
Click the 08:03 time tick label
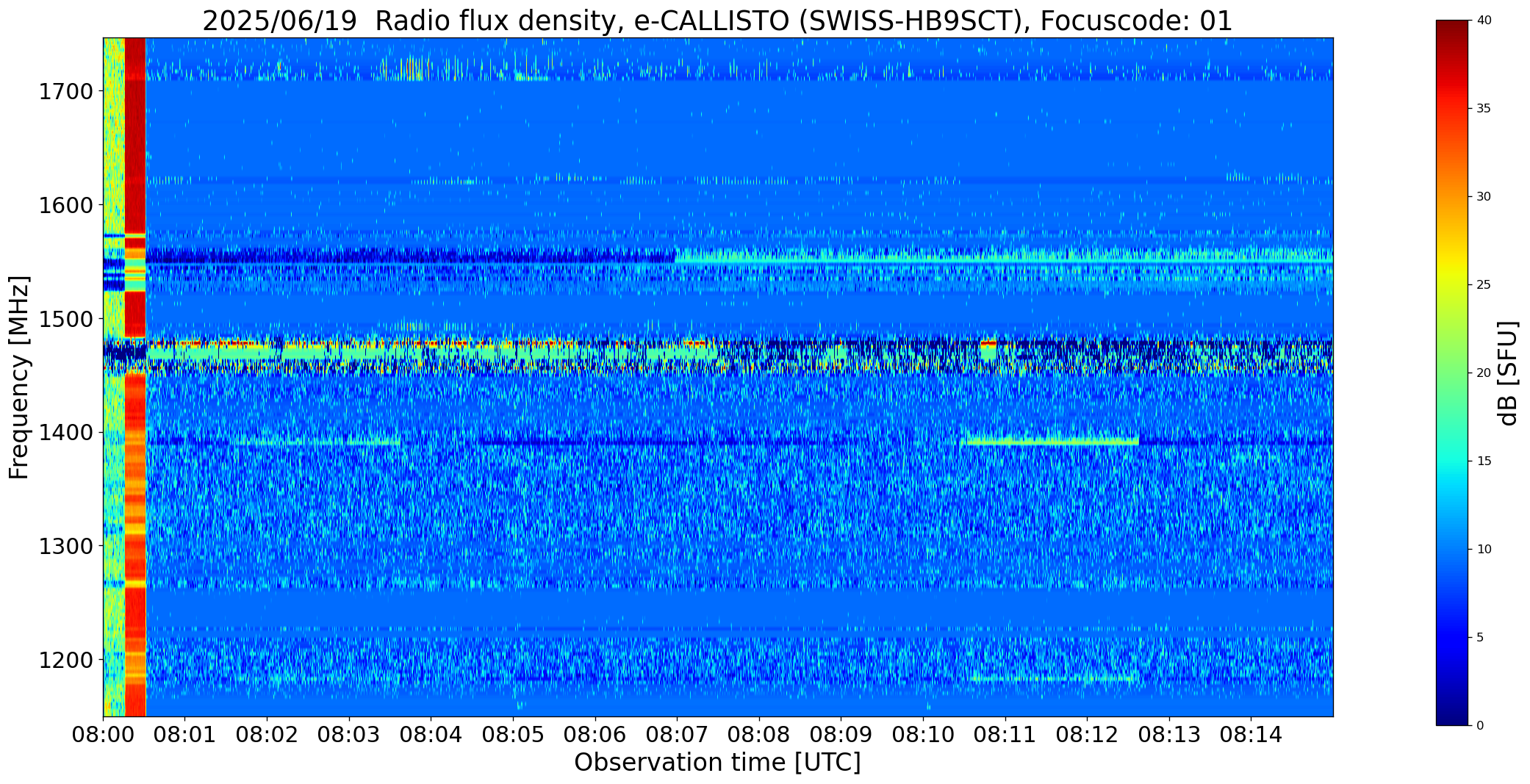coord(349,735)
